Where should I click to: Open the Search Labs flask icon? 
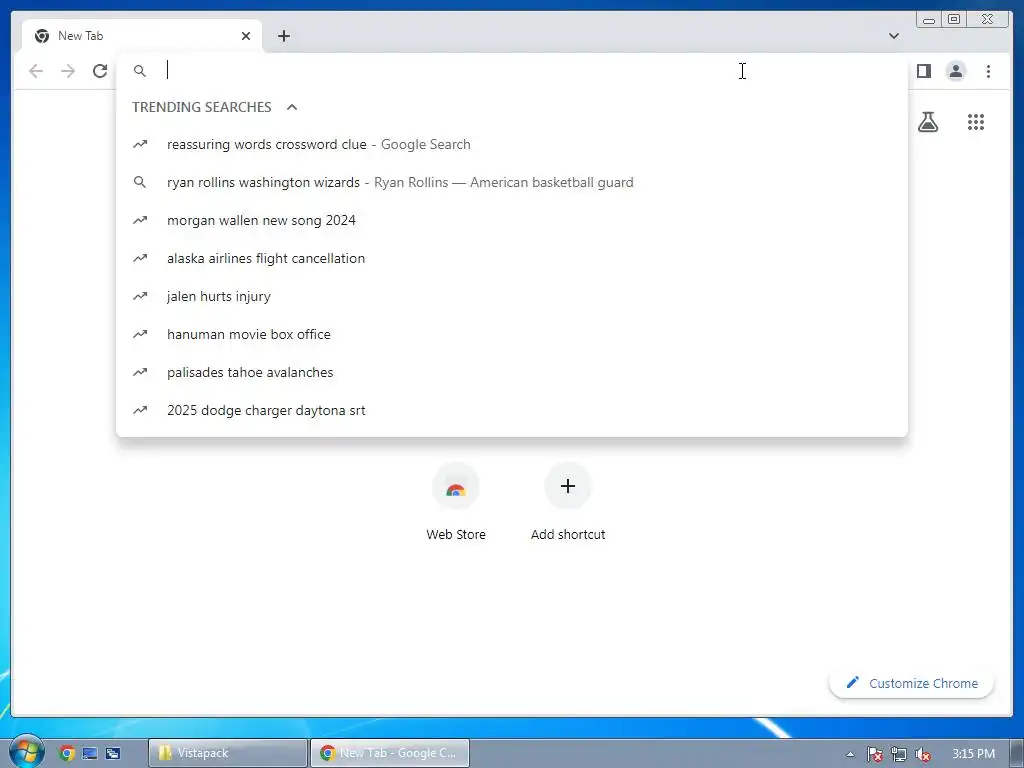pyautogui.click(x=927, y=122)
